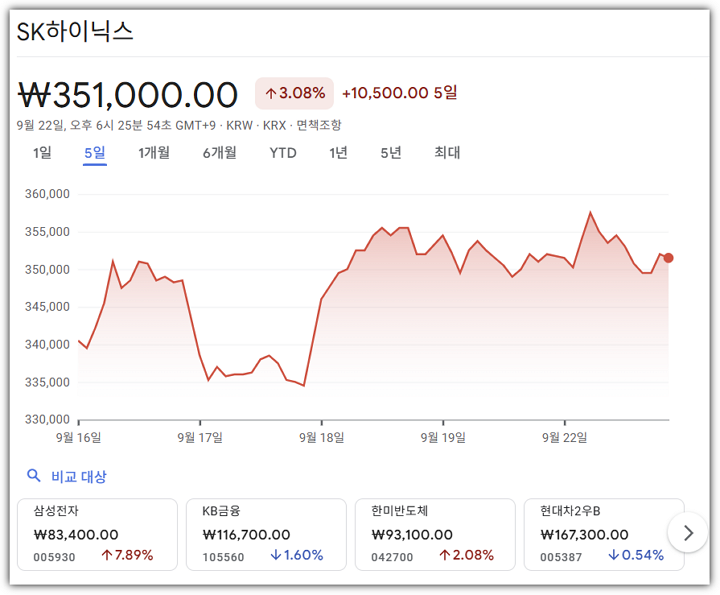The height and width of the screenshot is (595, 720).
Task: Show the 1년 range tab
Action: 338,152
